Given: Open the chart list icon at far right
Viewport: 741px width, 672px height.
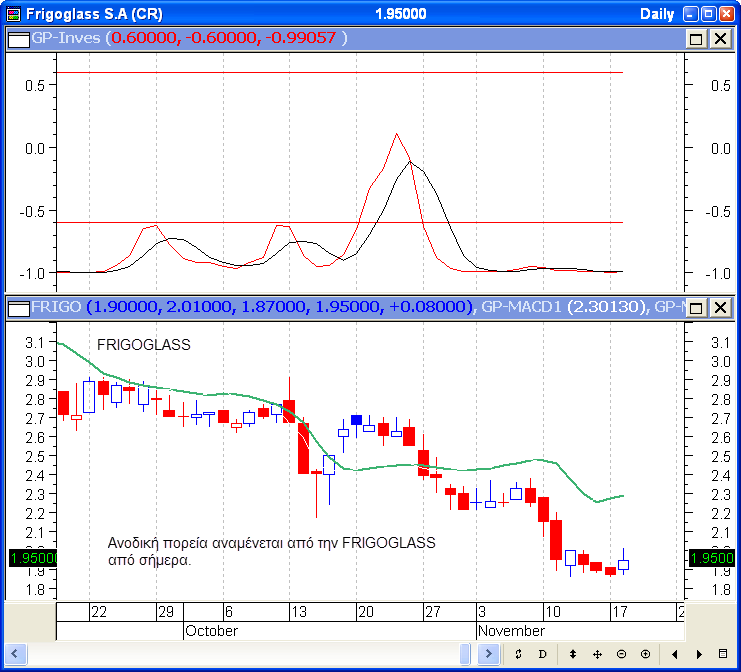Looking at the screenshot, I should pyautogui.click(x=723, y=654).
